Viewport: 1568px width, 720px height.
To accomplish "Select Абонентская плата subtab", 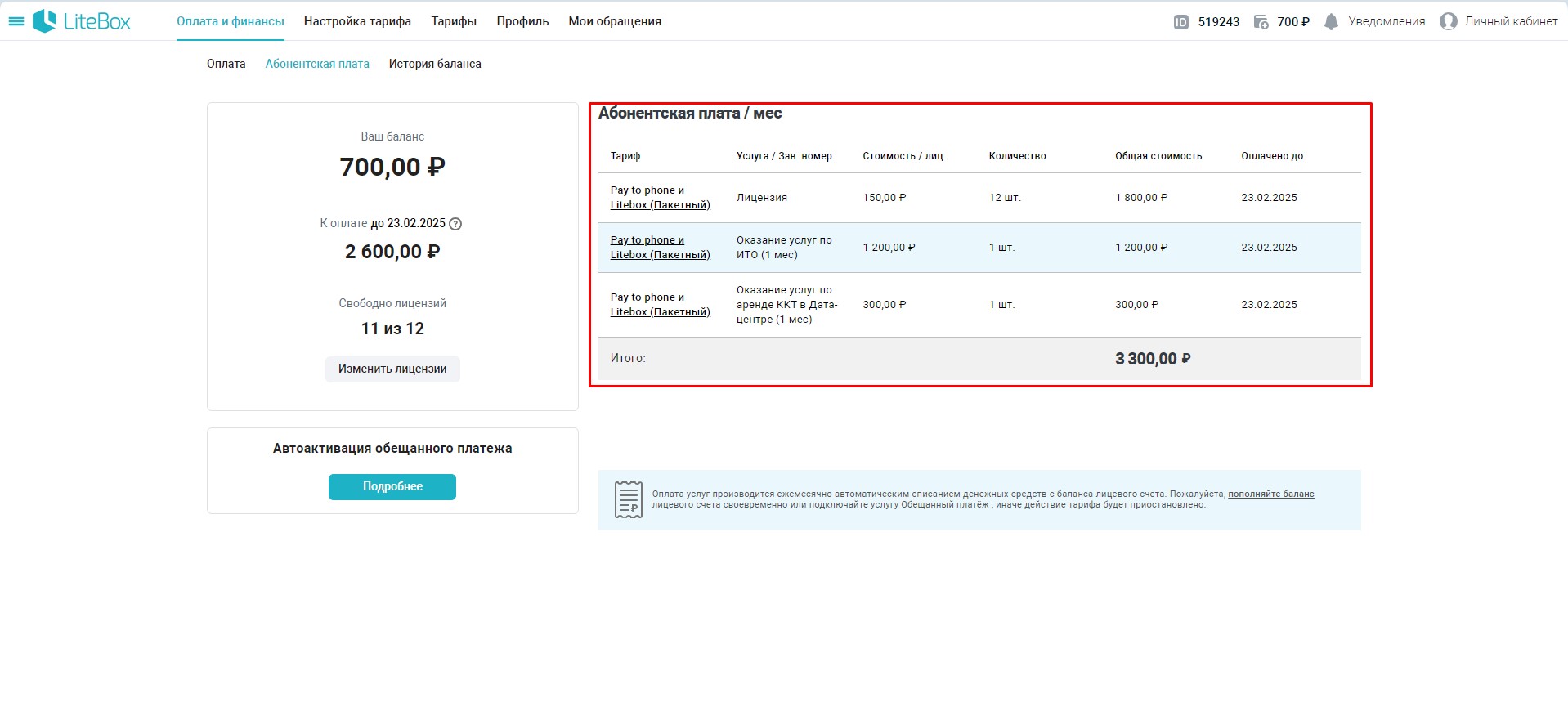I will pos(317,64).
